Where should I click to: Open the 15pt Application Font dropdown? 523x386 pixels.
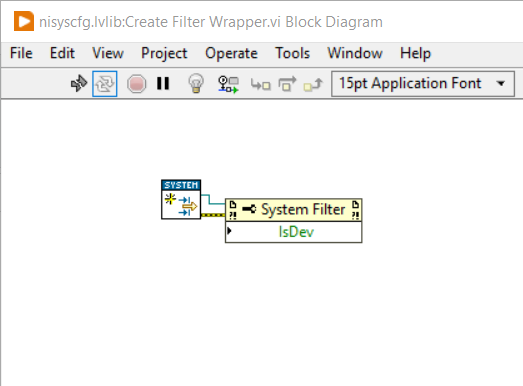[423, 84]
